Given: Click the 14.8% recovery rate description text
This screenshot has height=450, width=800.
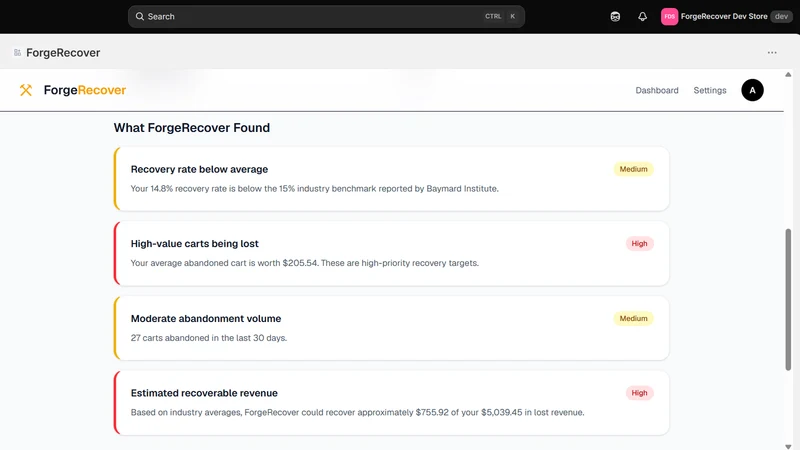Looking at the screenshot, I should tap(314, 189).
